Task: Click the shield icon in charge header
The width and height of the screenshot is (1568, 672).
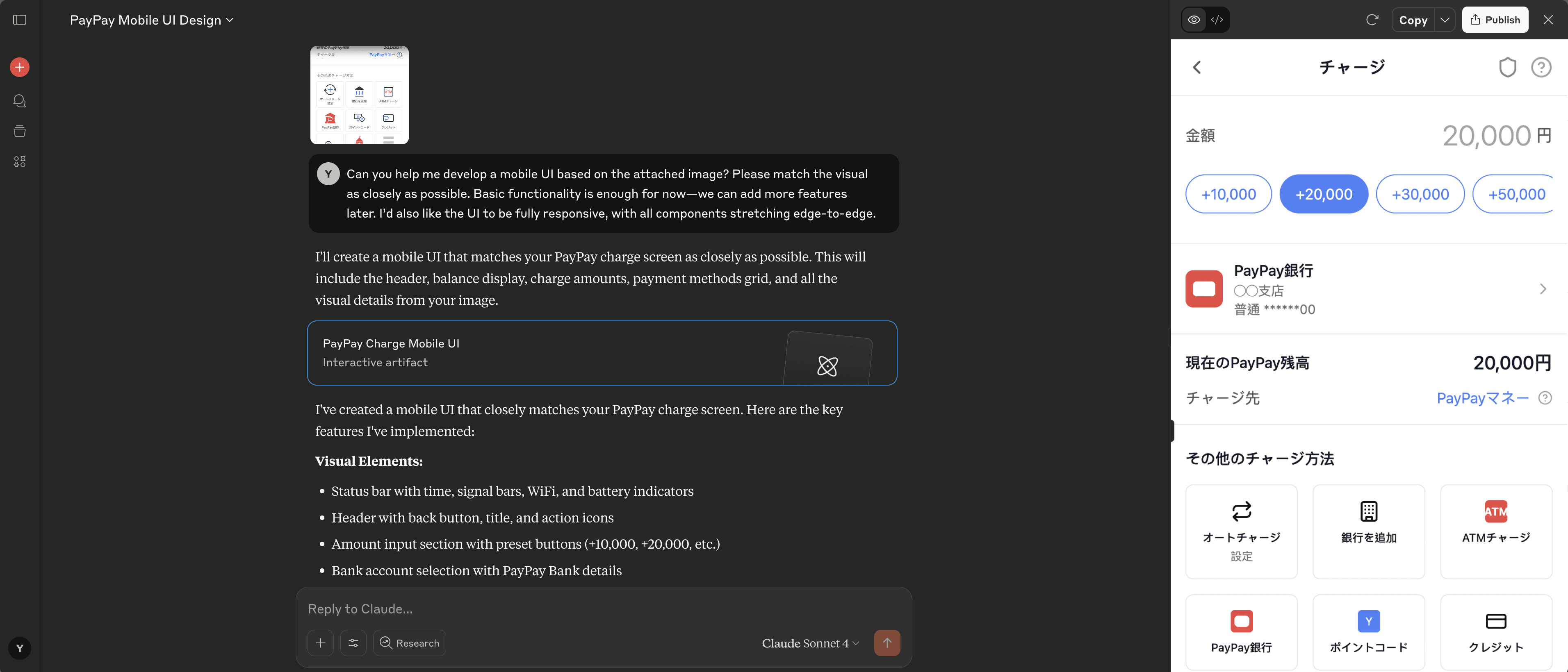Action: (1507, 67)
